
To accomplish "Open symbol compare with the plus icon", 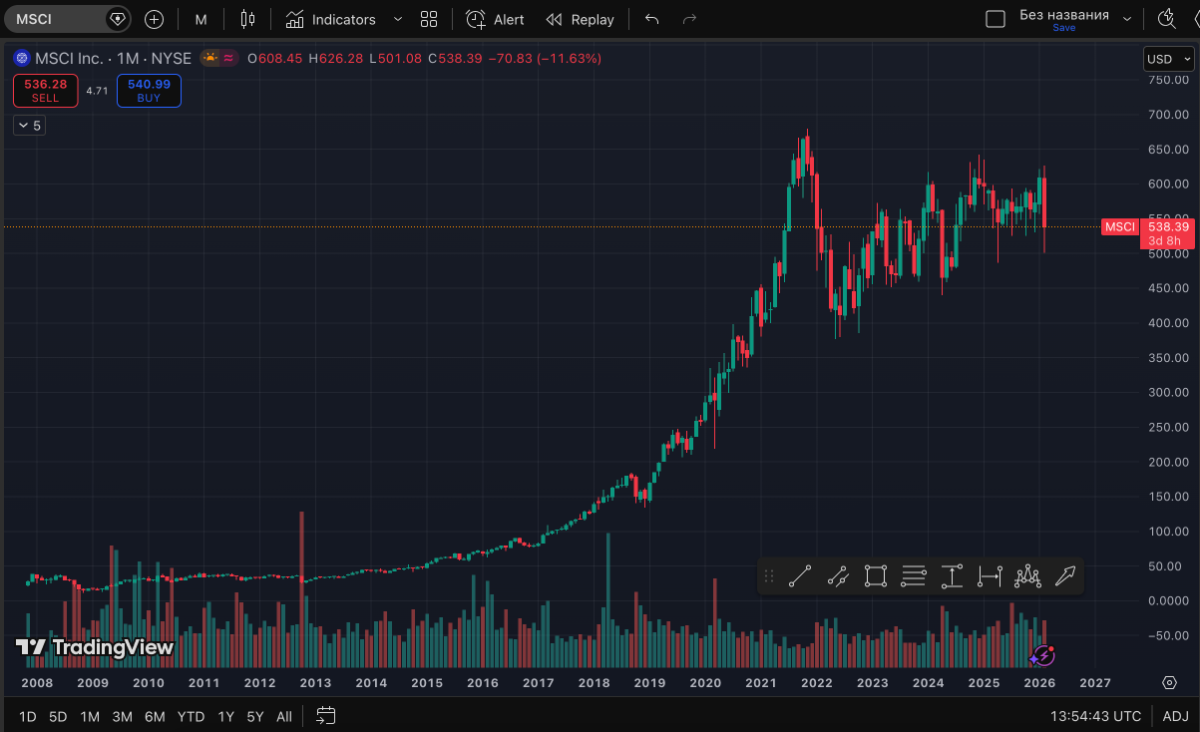I will coord(152,19).
